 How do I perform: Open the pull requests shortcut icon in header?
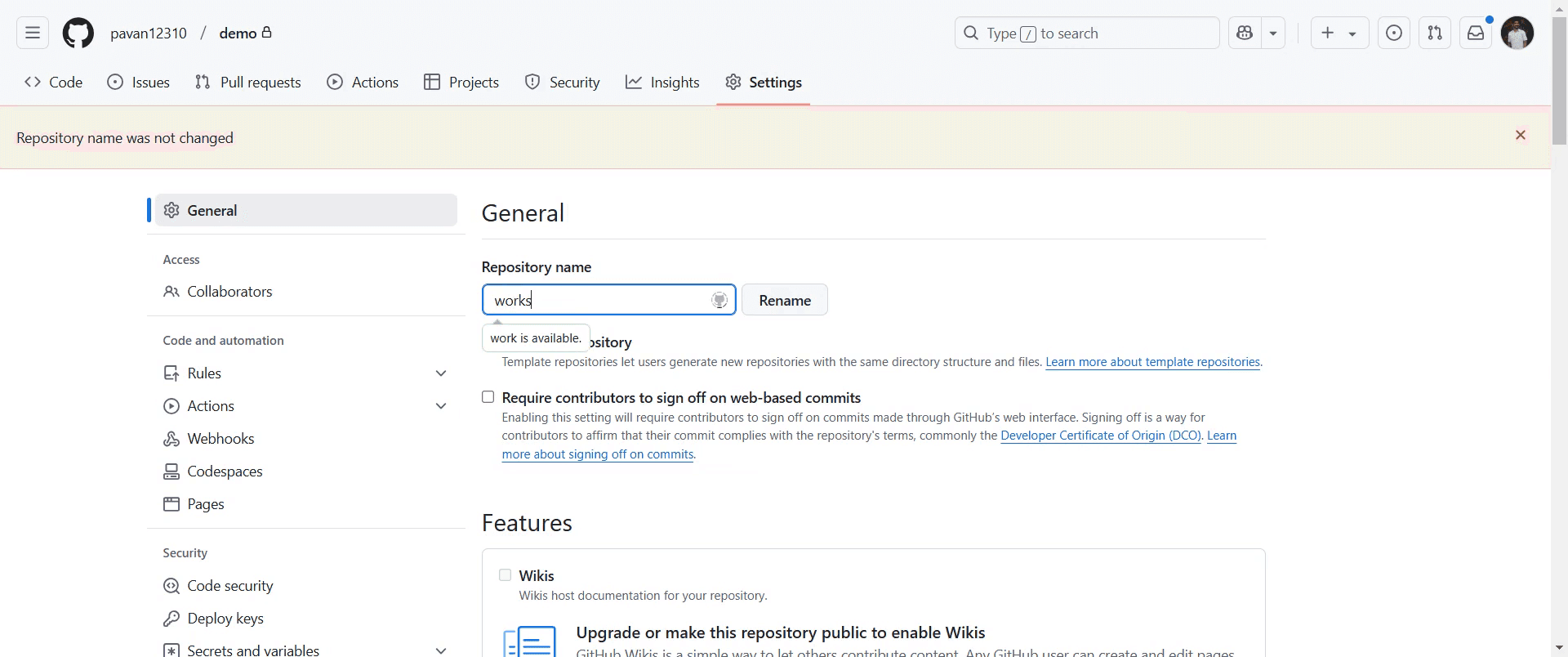(x=1435, y=34)
